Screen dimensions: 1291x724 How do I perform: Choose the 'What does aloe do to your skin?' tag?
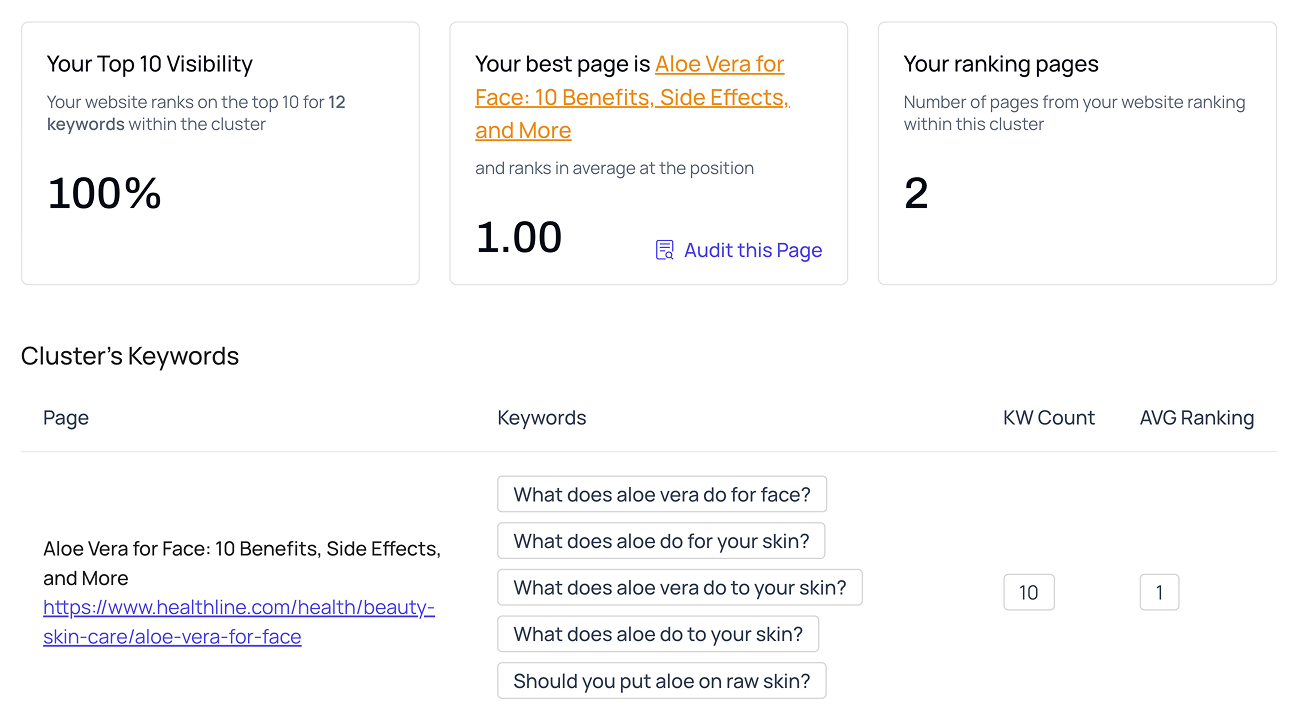click(657, 634)
